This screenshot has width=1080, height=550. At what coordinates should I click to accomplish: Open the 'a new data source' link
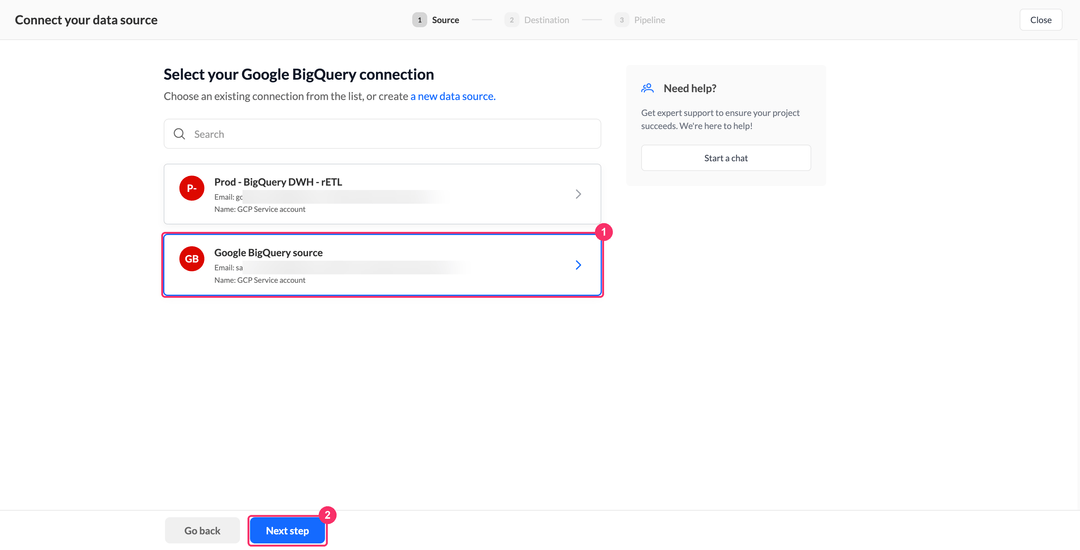point(453,96)
